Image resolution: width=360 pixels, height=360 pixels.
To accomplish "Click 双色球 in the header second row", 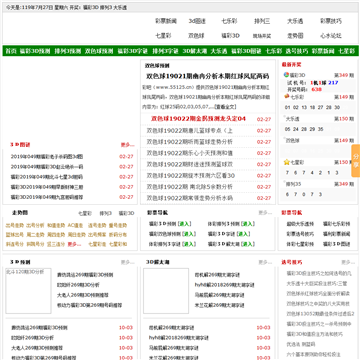I will pyautogui.click(x=196, y=36).
